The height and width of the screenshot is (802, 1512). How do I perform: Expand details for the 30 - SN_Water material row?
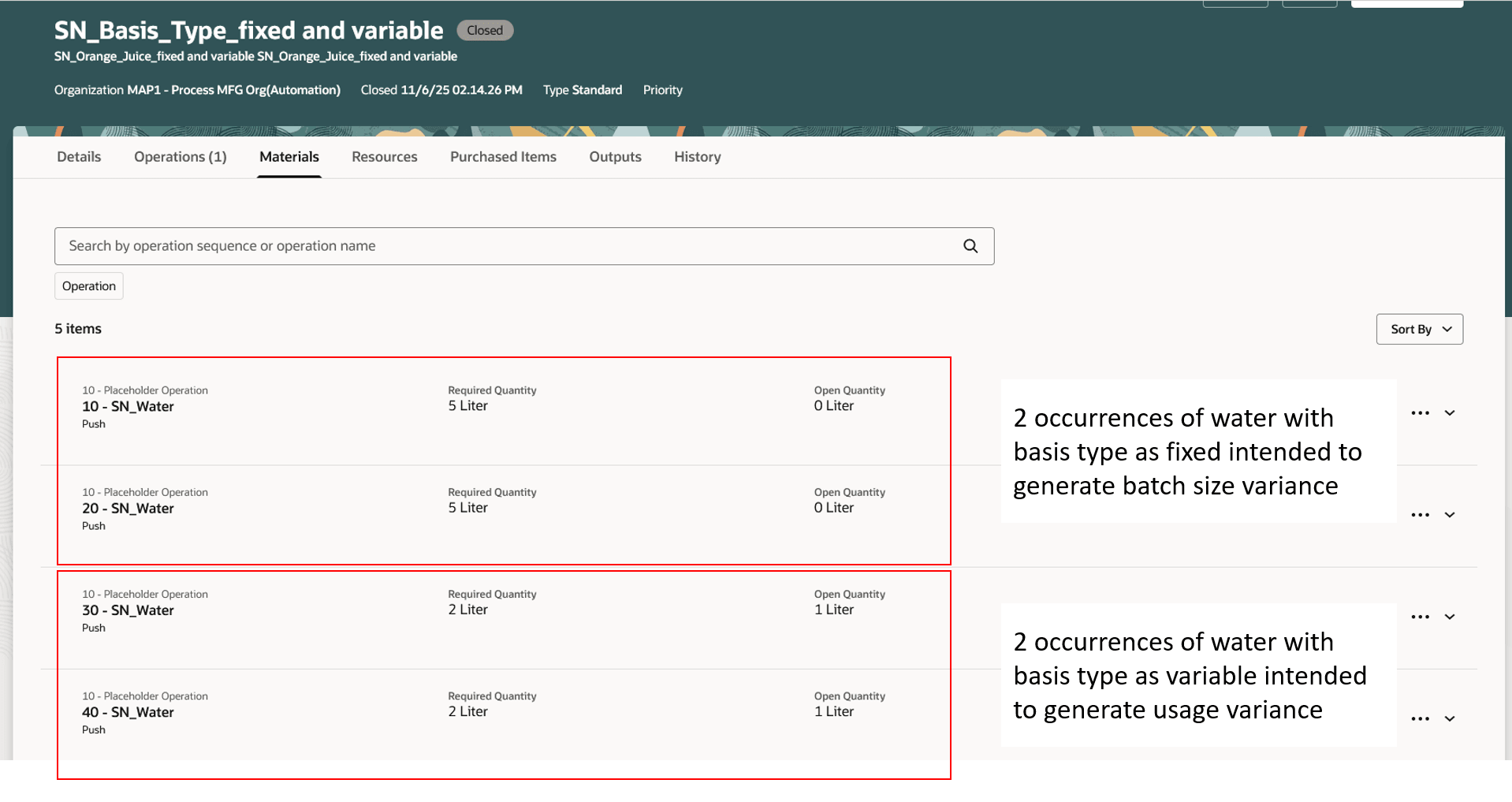click(1450, 617)
